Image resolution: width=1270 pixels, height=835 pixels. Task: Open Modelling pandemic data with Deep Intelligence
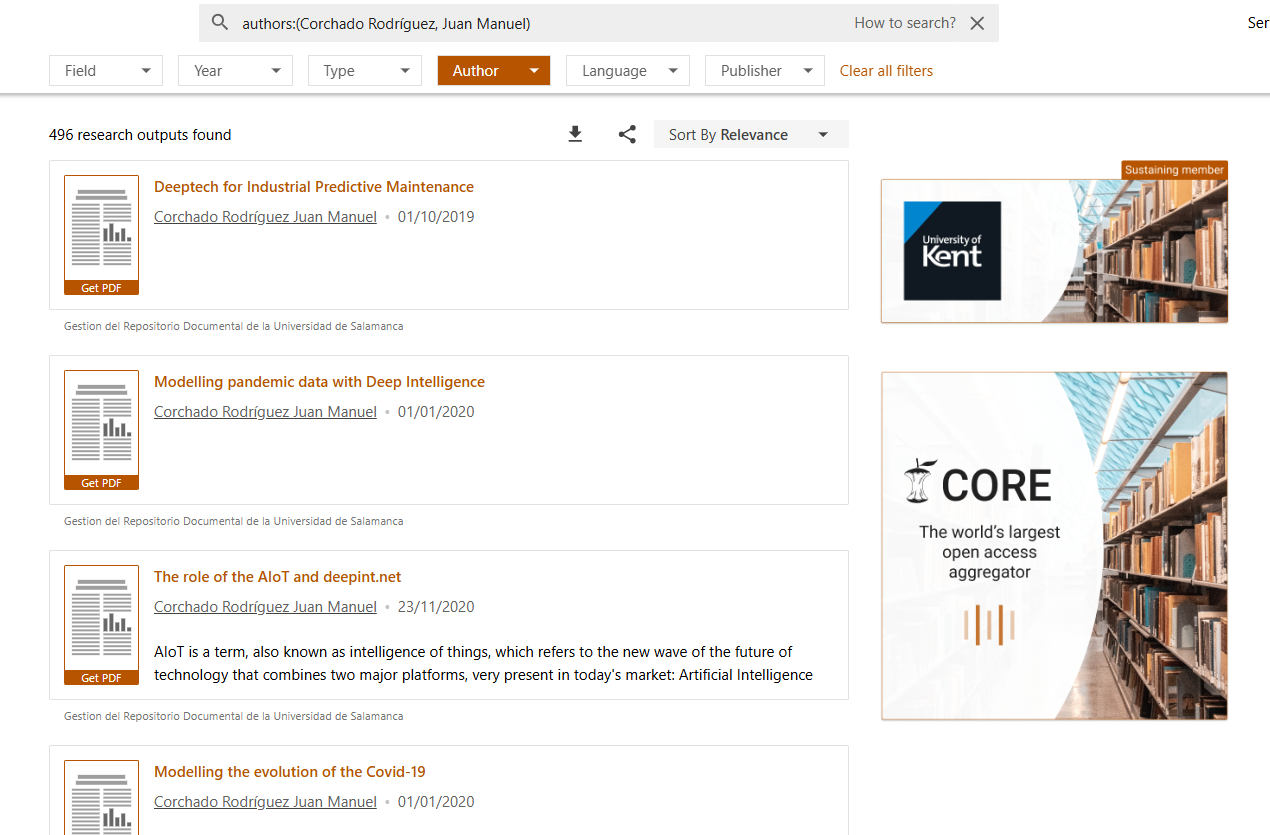tap(319, 382)
